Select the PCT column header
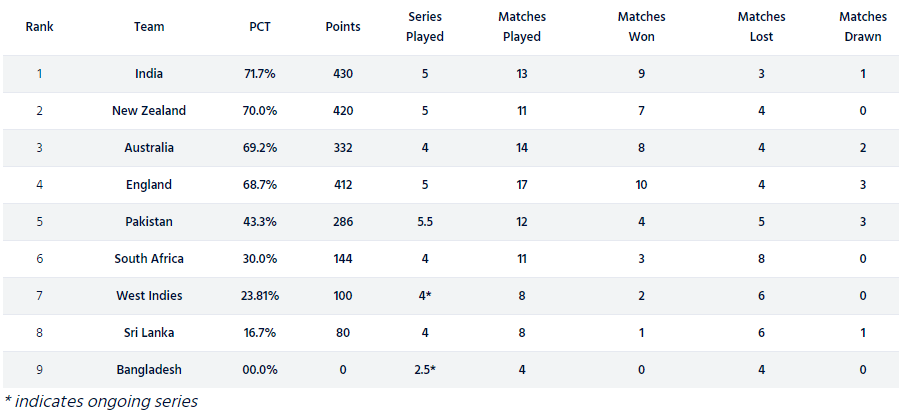The height and width of the screenshot is (419, 899). 260,27
